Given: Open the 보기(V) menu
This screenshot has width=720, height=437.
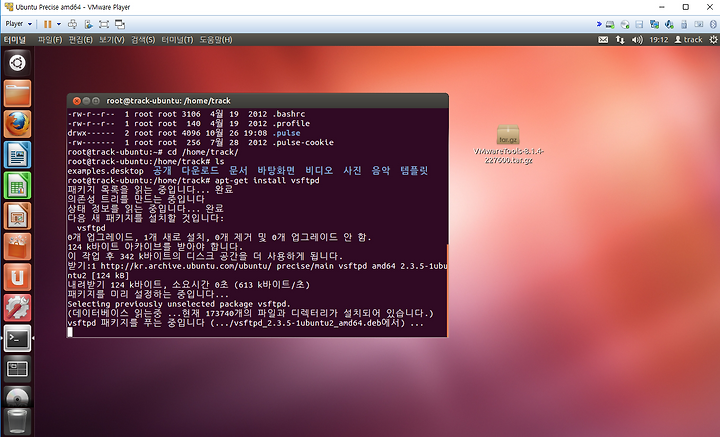Looking at the screenshot, I should point(112,40).
